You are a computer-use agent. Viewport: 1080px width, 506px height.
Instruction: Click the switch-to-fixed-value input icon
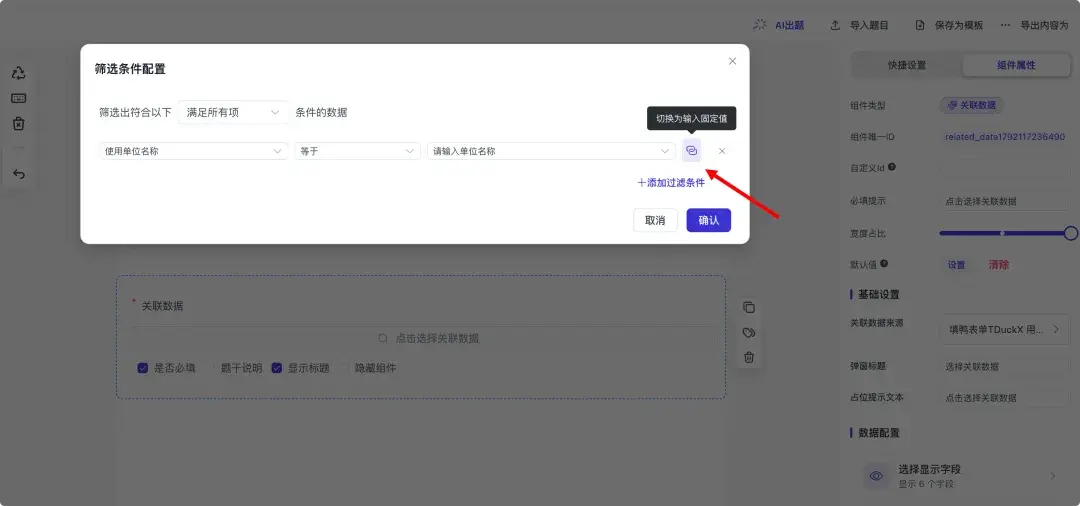(x=692, y=151)
